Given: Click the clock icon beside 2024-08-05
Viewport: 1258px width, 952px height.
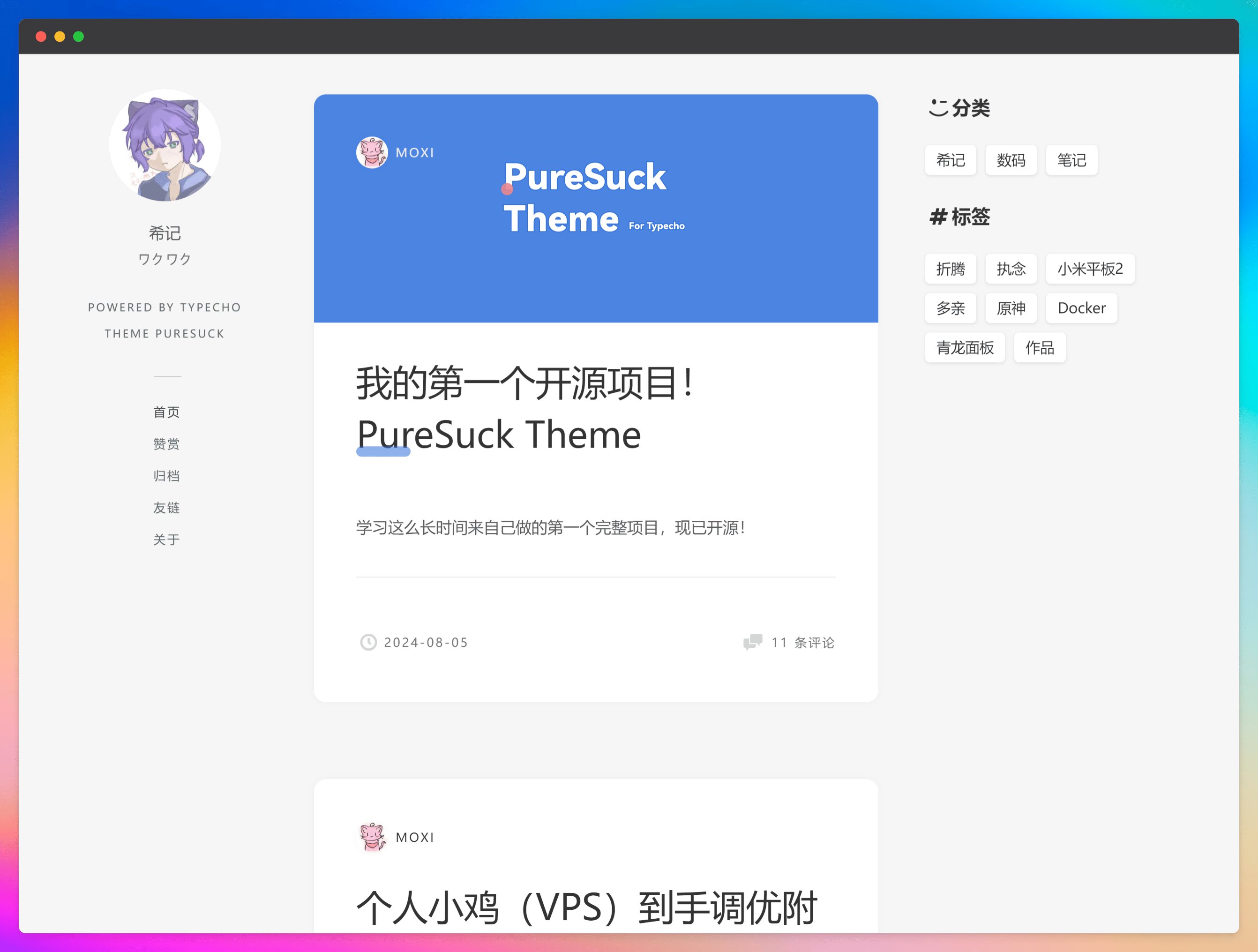Looking at the screenshot, I should (368, 642).
